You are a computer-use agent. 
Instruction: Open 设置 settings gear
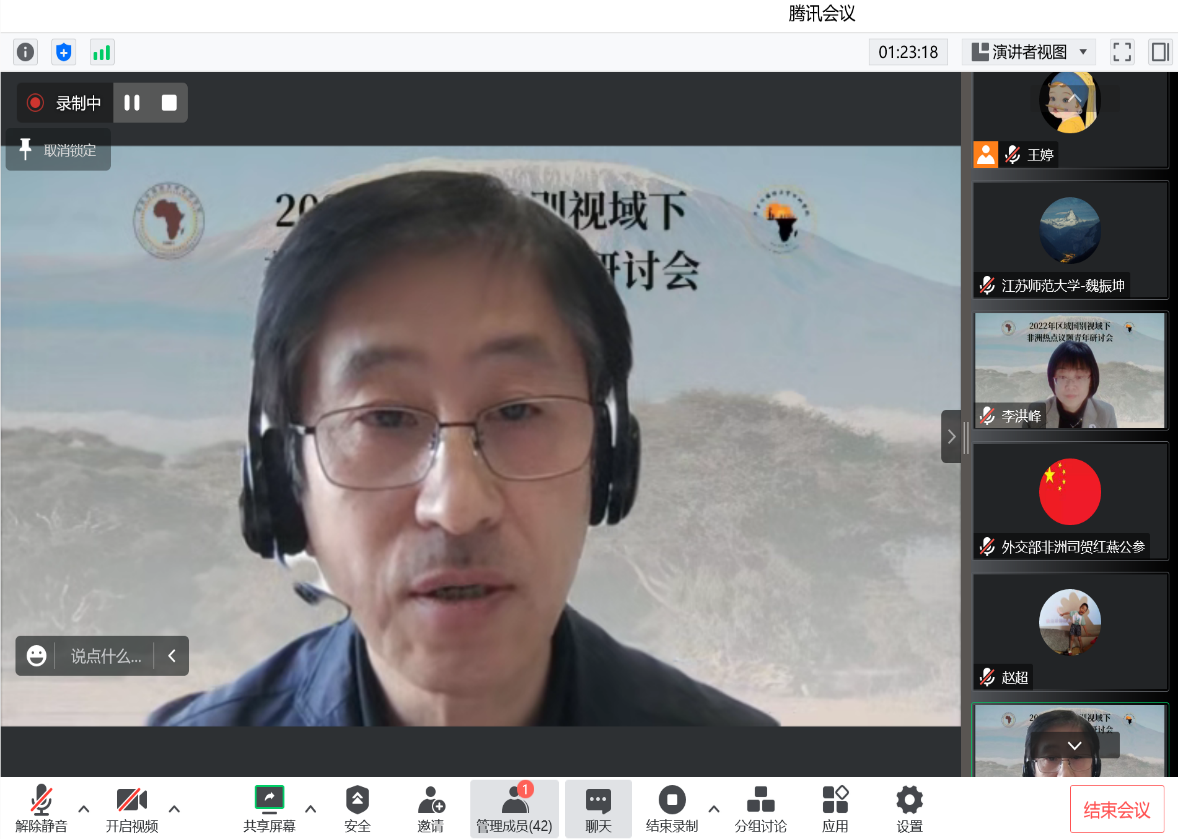[909, 808]
